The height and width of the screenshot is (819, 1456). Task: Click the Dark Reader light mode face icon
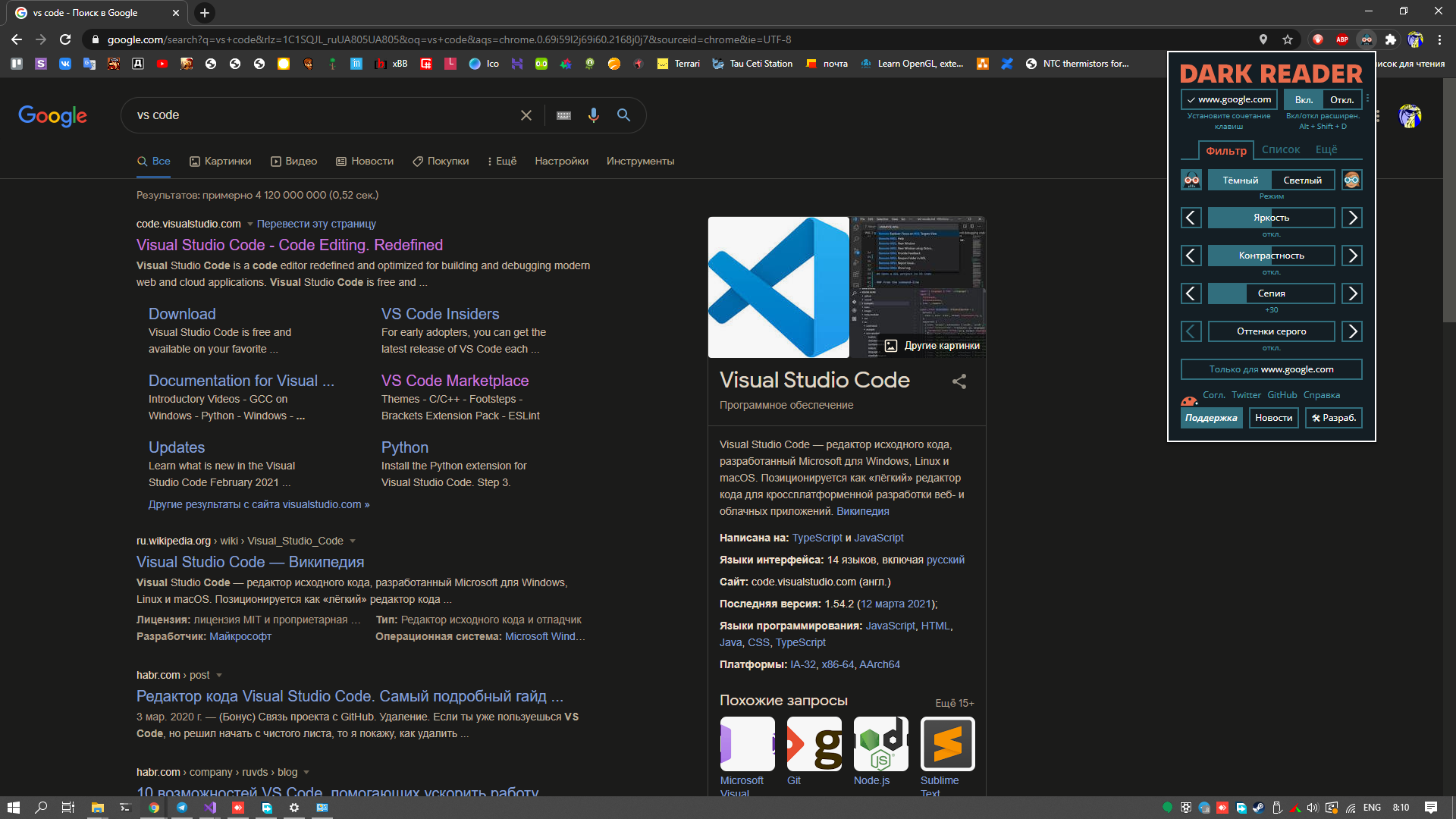(1352, 180)
